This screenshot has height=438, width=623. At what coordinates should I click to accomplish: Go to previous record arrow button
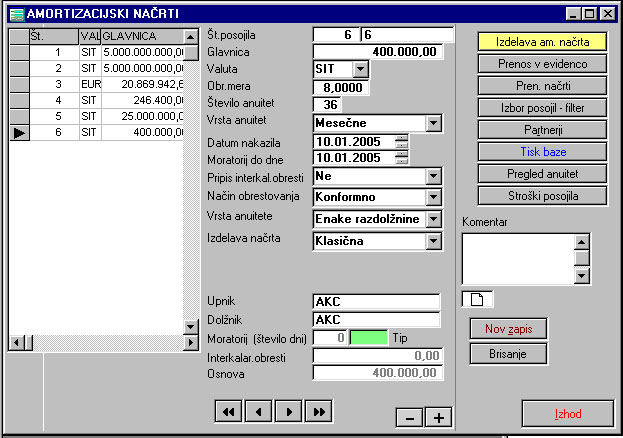pyautogui.click(x=259, y=412)
